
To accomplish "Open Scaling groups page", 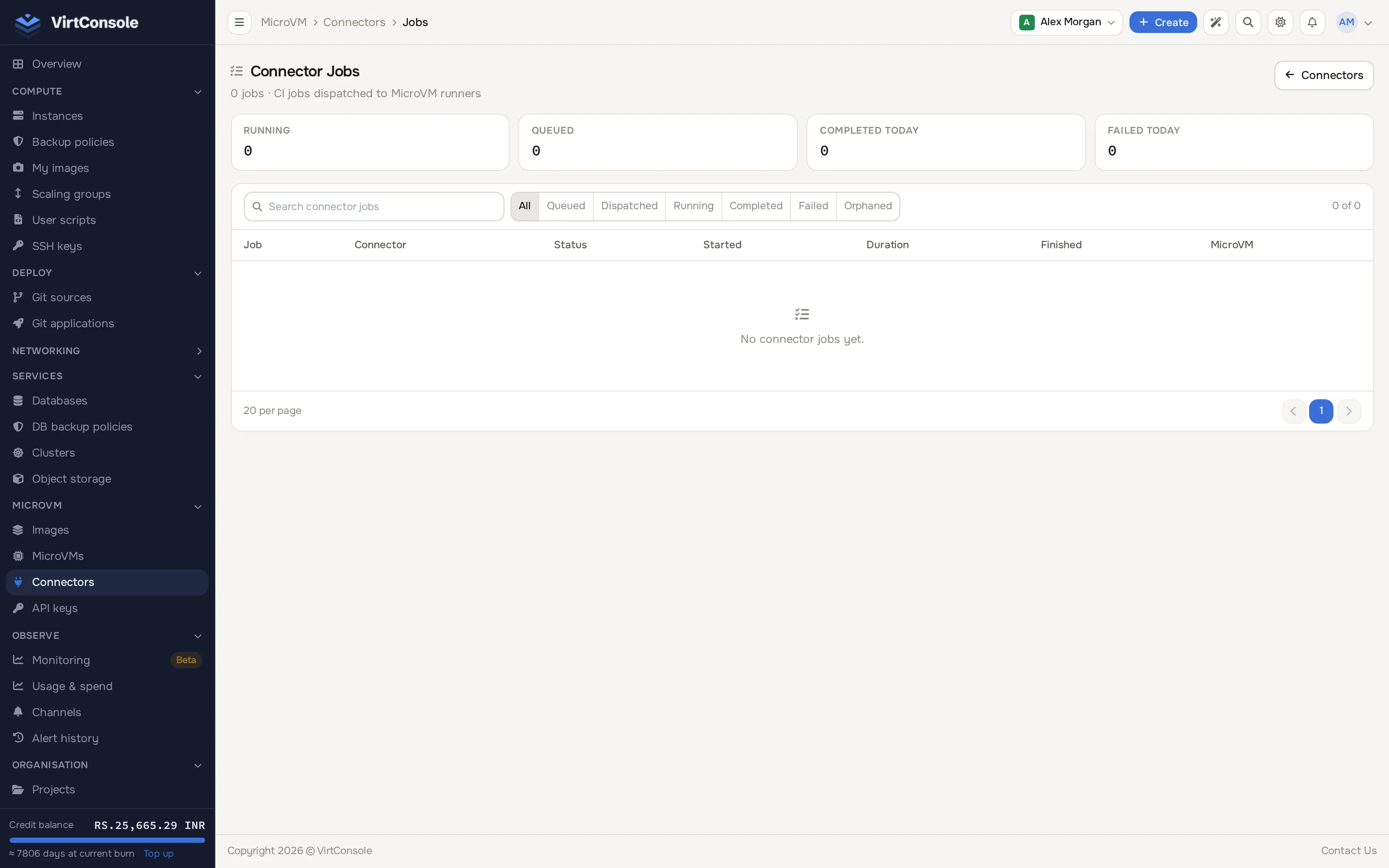I will (107, 194).
